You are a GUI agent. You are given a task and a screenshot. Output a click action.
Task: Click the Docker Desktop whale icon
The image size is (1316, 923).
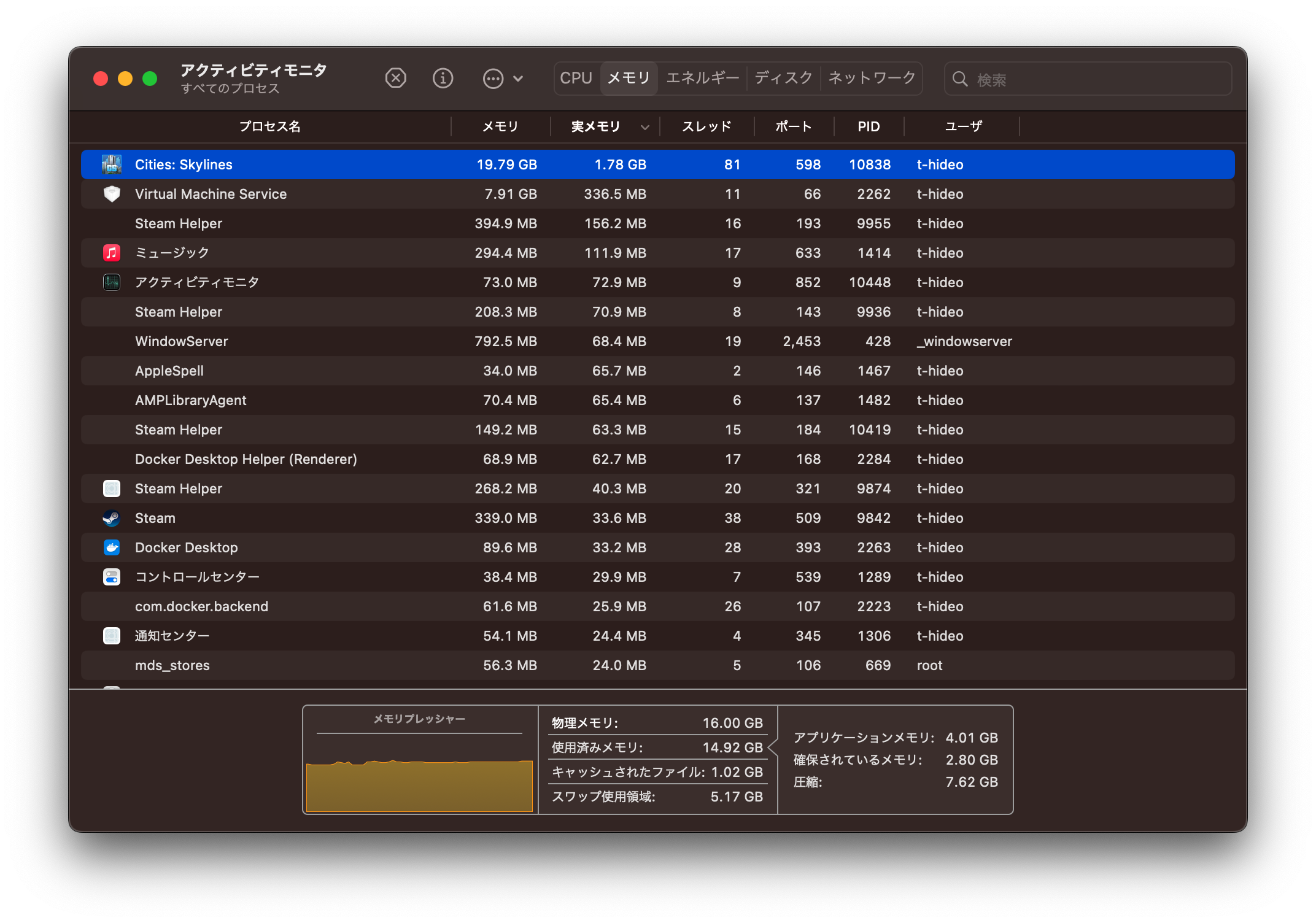(112, 547)
